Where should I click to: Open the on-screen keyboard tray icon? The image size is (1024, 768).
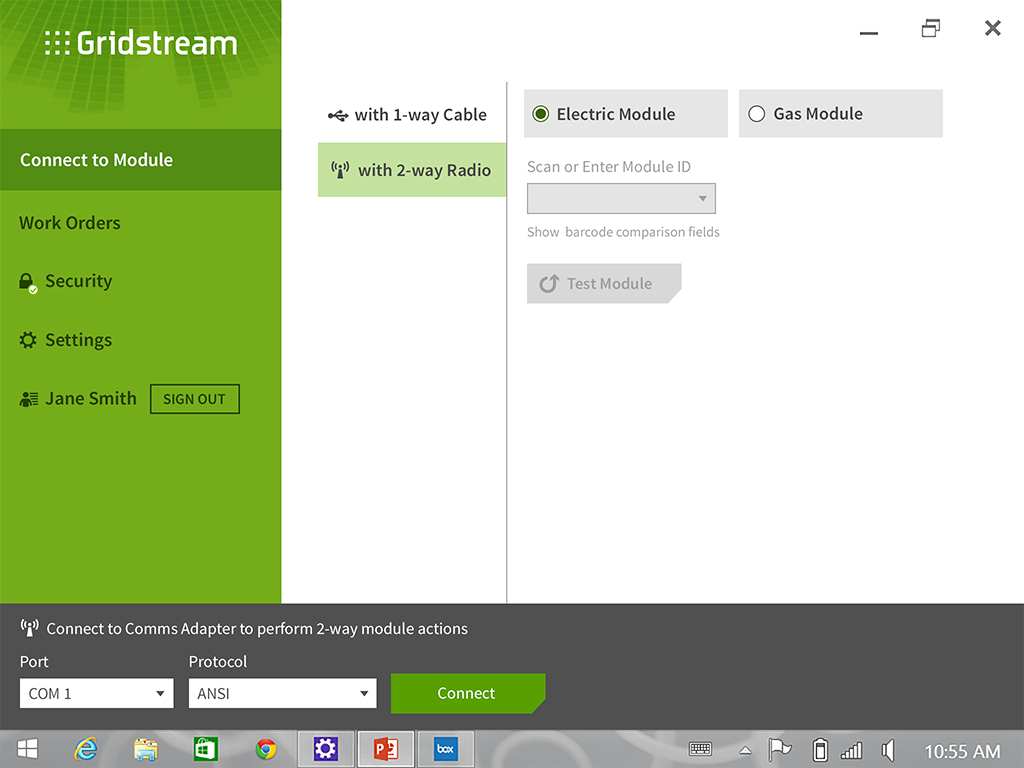[x=700, y=750]
